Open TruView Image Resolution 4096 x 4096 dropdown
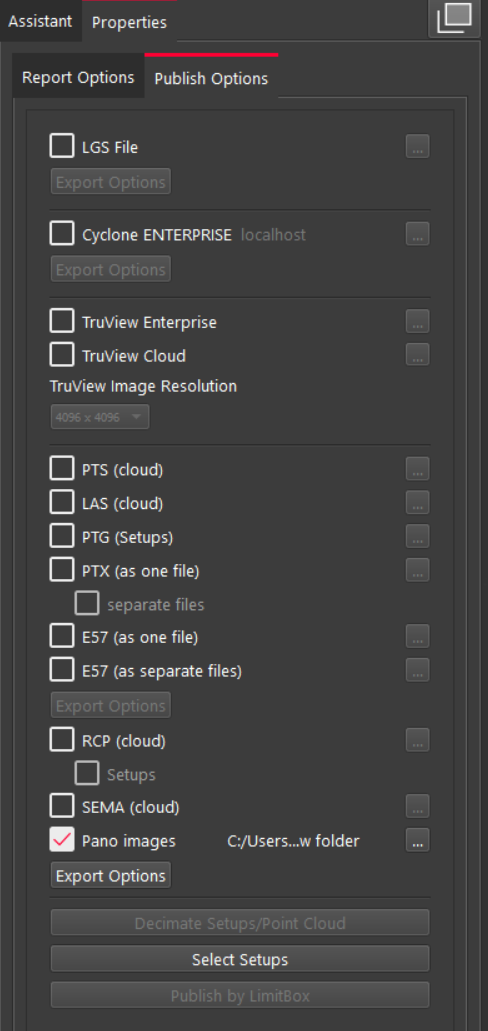Image resolution: width=488 pixels, height=1031 pixels. pyautogui.click(x=100, y=417)
